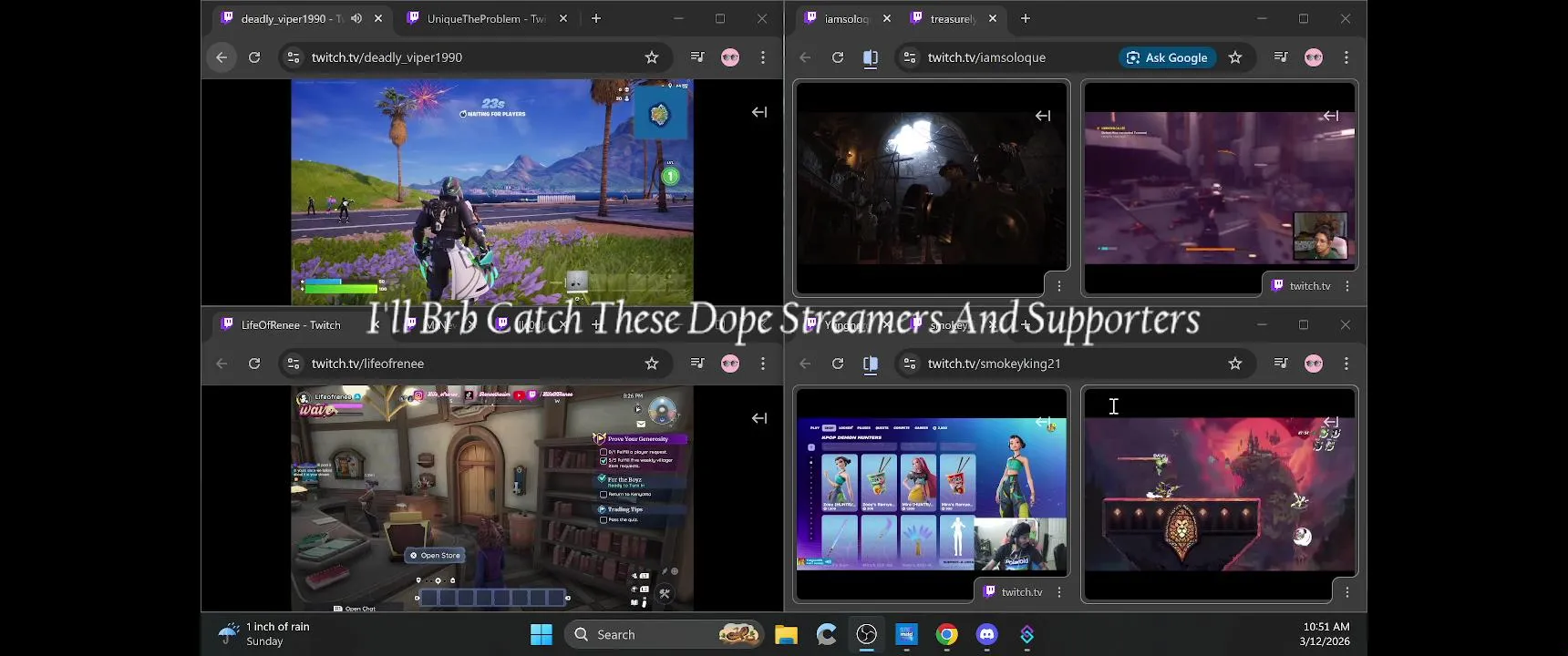Open the weather widget showing 1 inch of rain
The height and width of the screenshot is (656, 1568).
(x=265, y=634)
